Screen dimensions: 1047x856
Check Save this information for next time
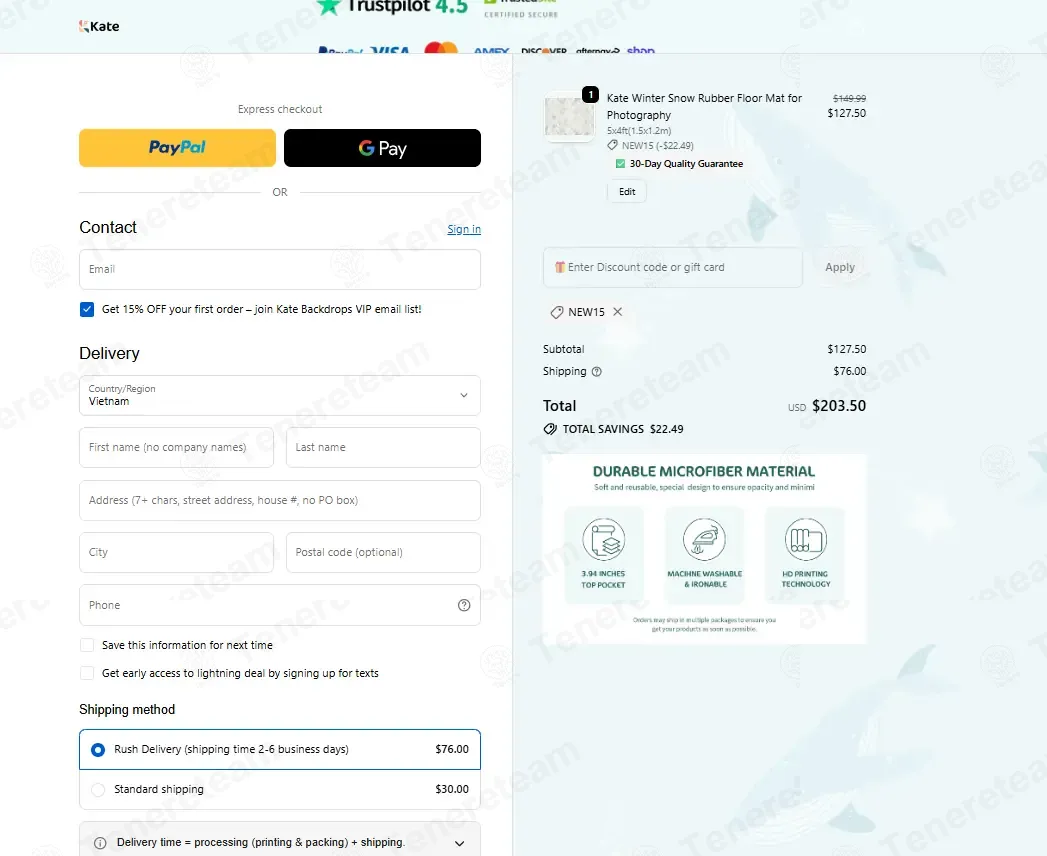(87, 645)
